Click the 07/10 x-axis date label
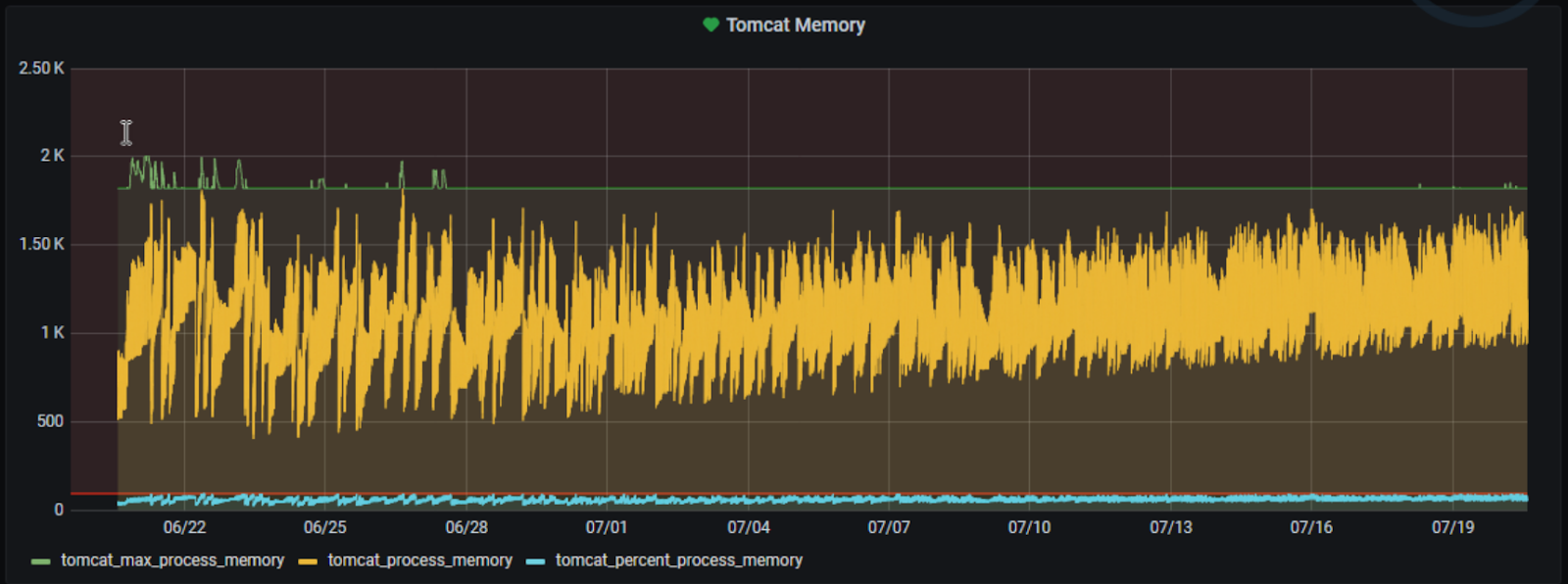This screenshot has width=1568, height=584. [x=1030, y=527]
